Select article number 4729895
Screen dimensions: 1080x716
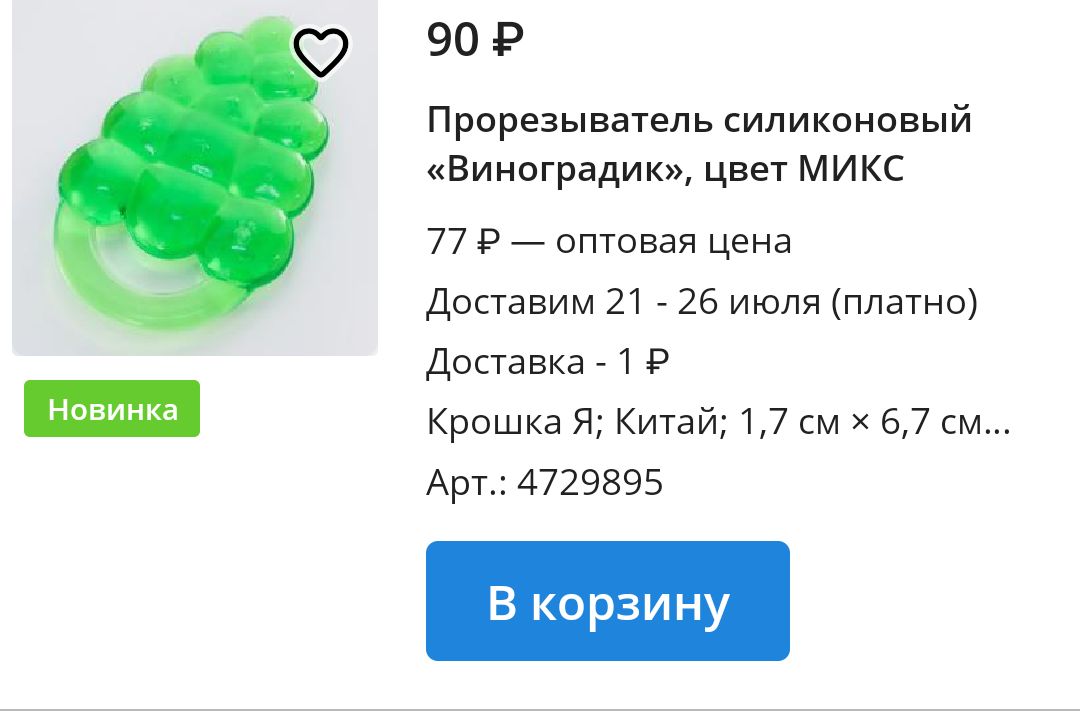(590, 482)
